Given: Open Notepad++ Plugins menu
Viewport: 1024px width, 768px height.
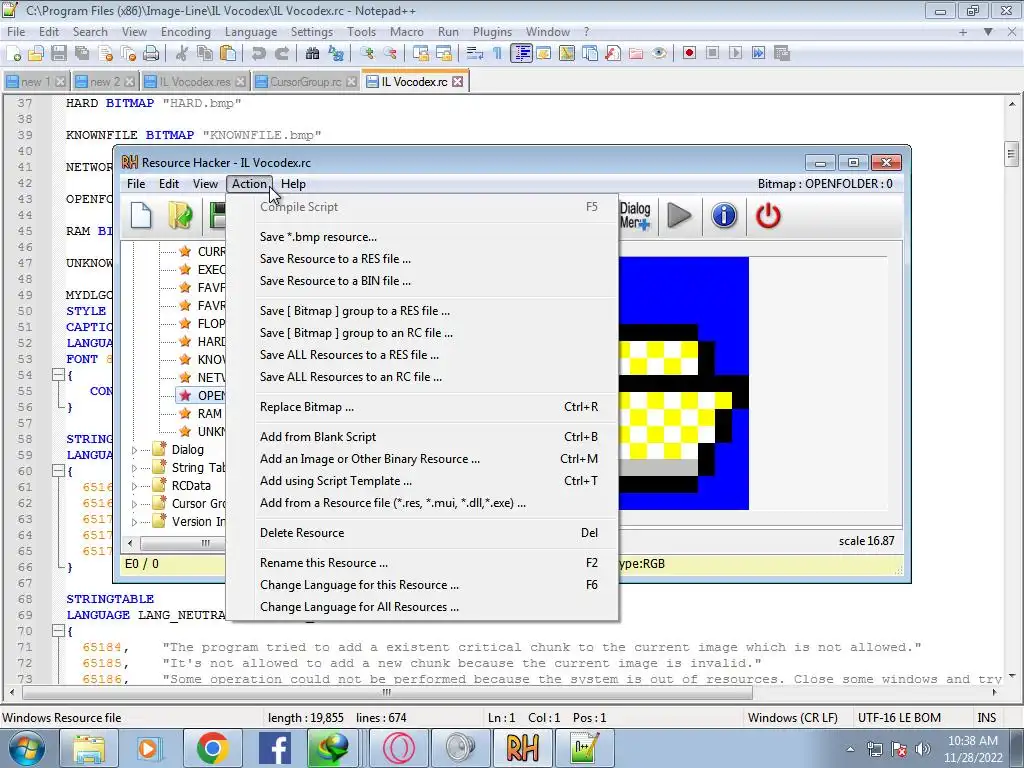Looking at the screenshot, I should tap(492, 32).
